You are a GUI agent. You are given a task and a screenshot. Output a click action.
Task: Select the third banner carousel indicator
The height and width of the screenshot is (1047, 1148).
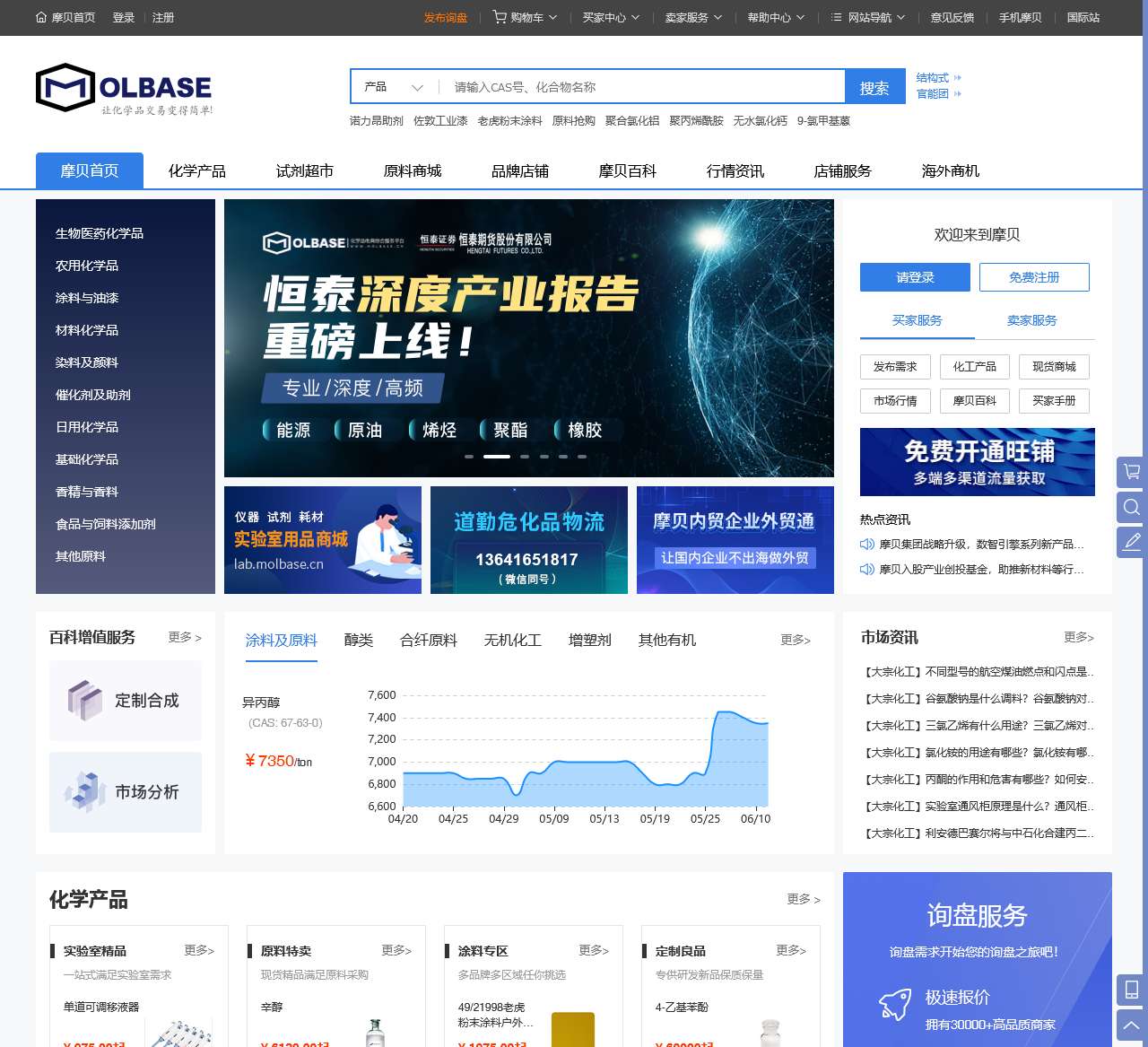525,457
